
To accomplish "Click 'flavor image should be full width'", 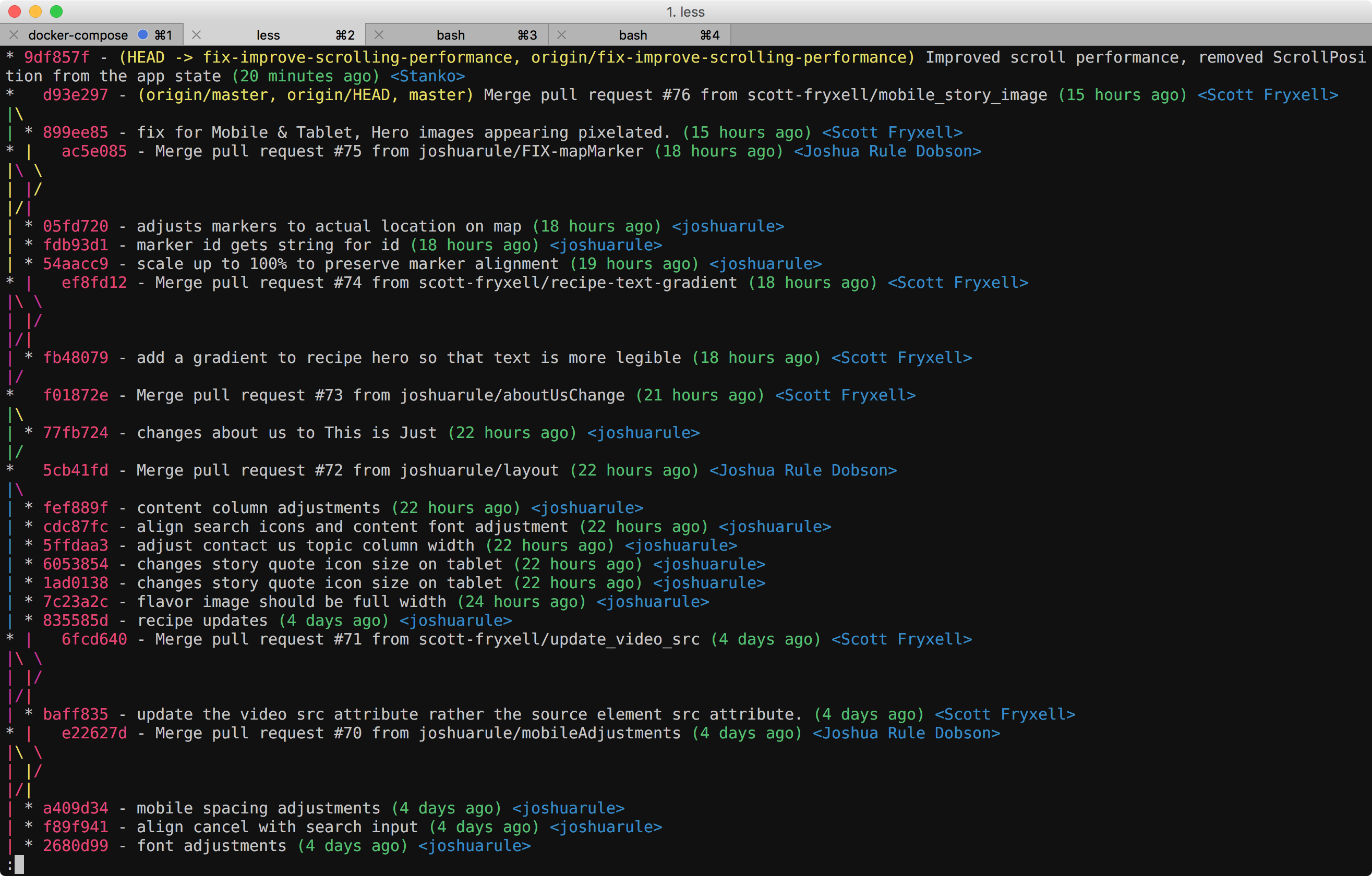I will (x=291, y=603).
